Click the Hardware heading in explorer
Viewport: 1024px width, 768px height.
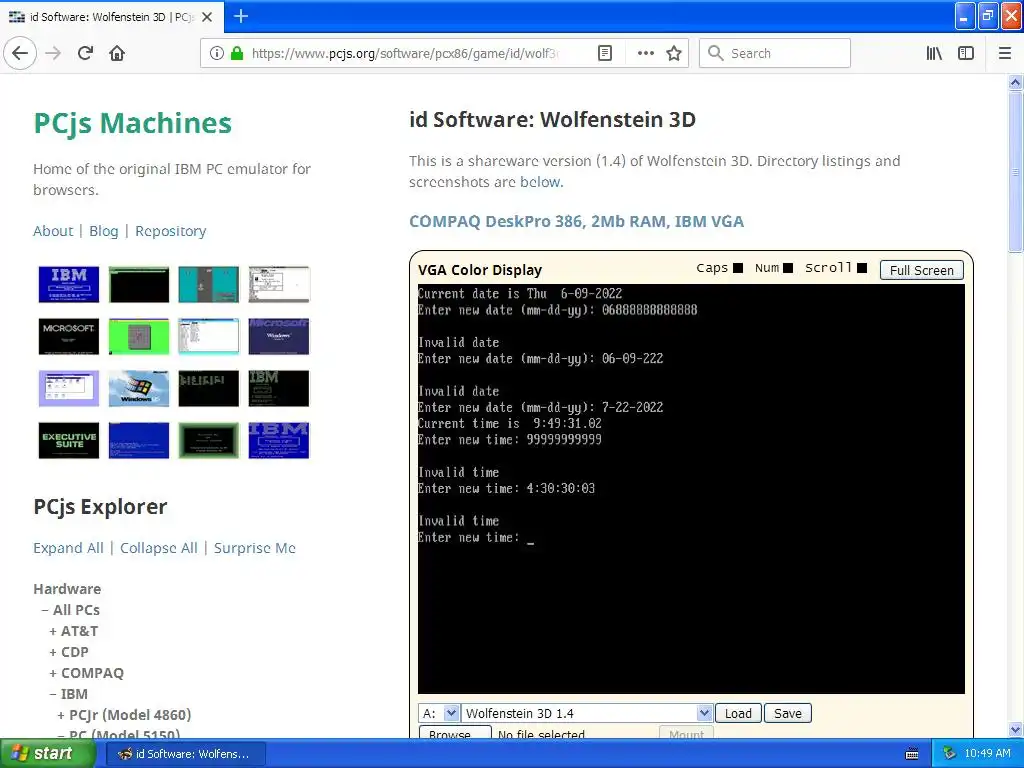pos(67,588)
